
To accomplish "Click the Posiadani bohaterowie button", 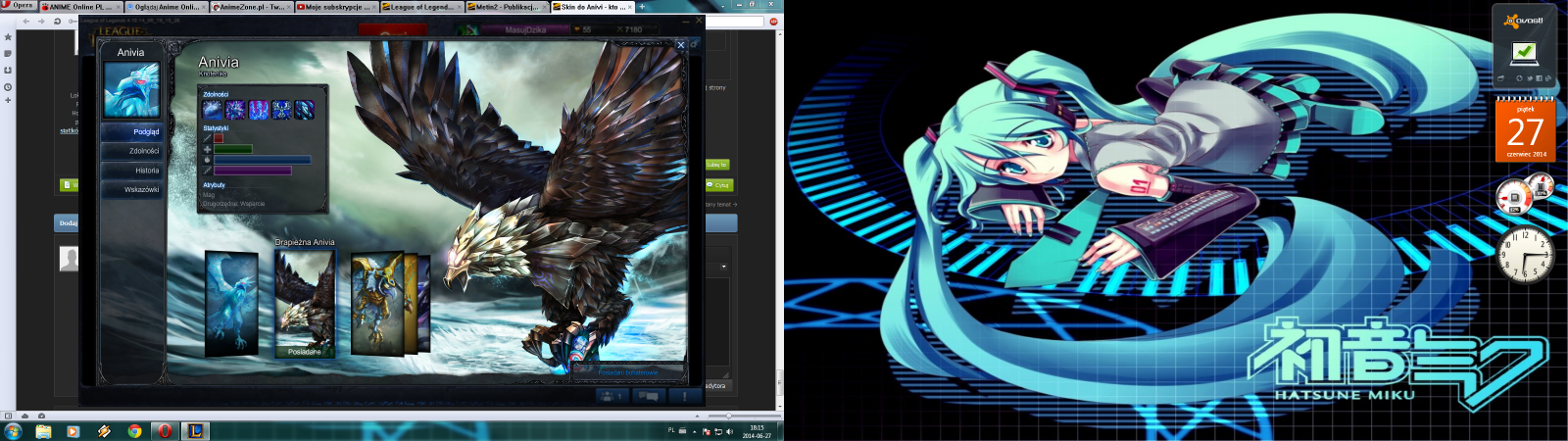I will (x=628, y=372).
